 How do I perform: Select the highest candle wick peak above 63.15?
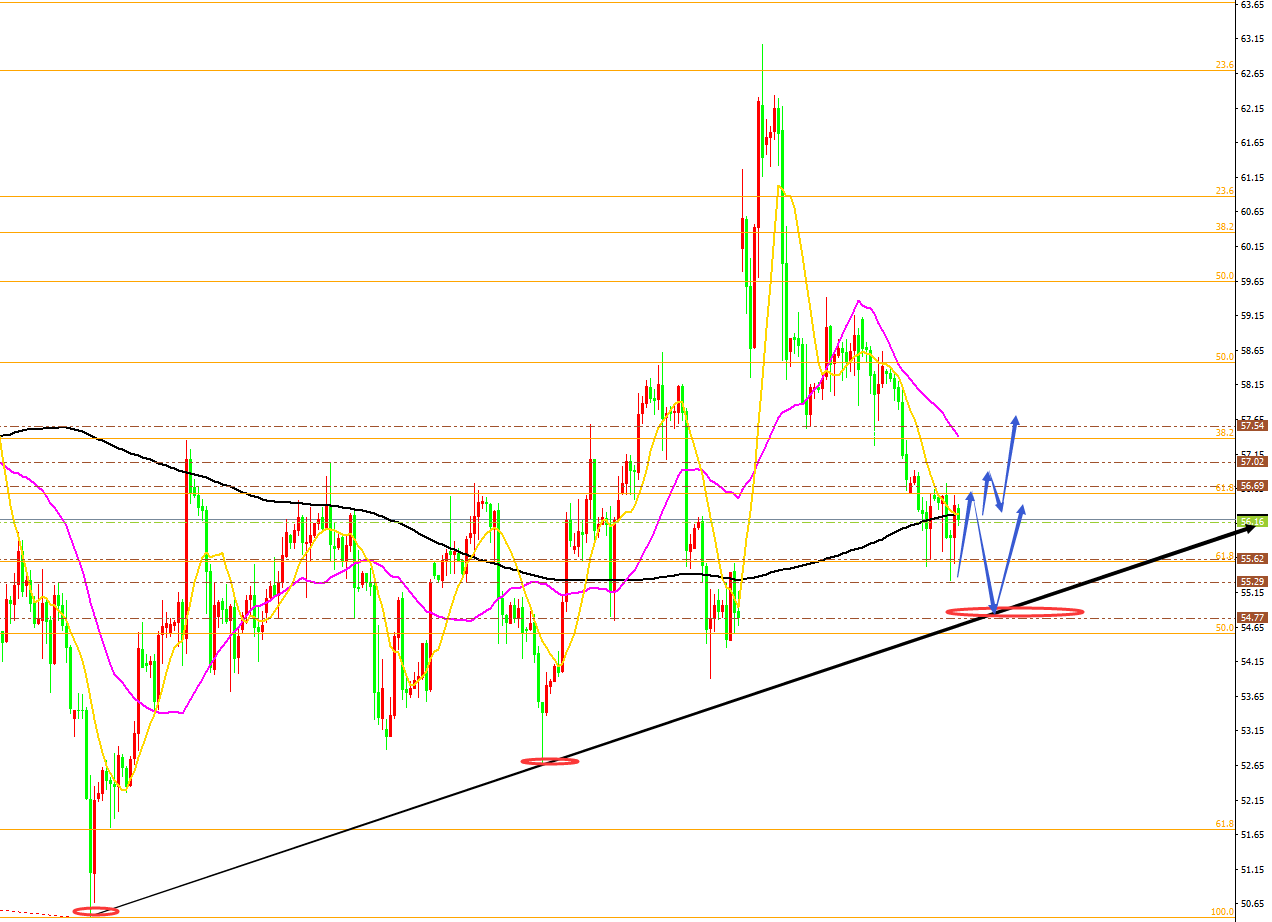tap(762, 46)
